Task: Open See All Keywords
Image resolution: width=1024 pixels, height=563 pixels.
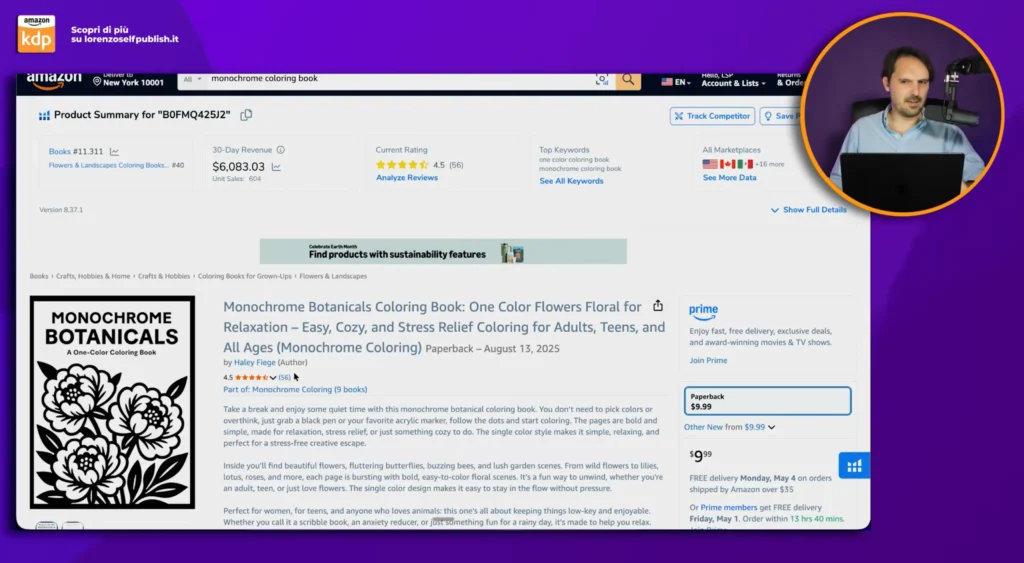Action: click(571, 181)
